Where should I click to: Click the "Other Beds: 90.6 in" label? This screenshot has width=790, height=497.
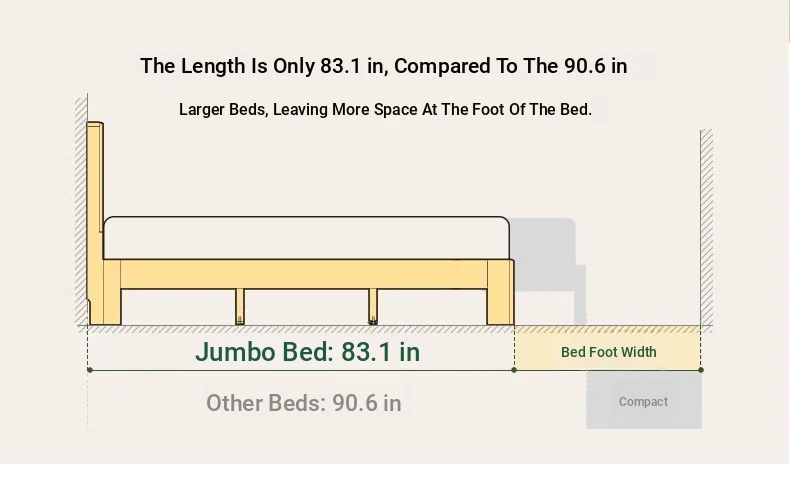(x=303, y=403)
